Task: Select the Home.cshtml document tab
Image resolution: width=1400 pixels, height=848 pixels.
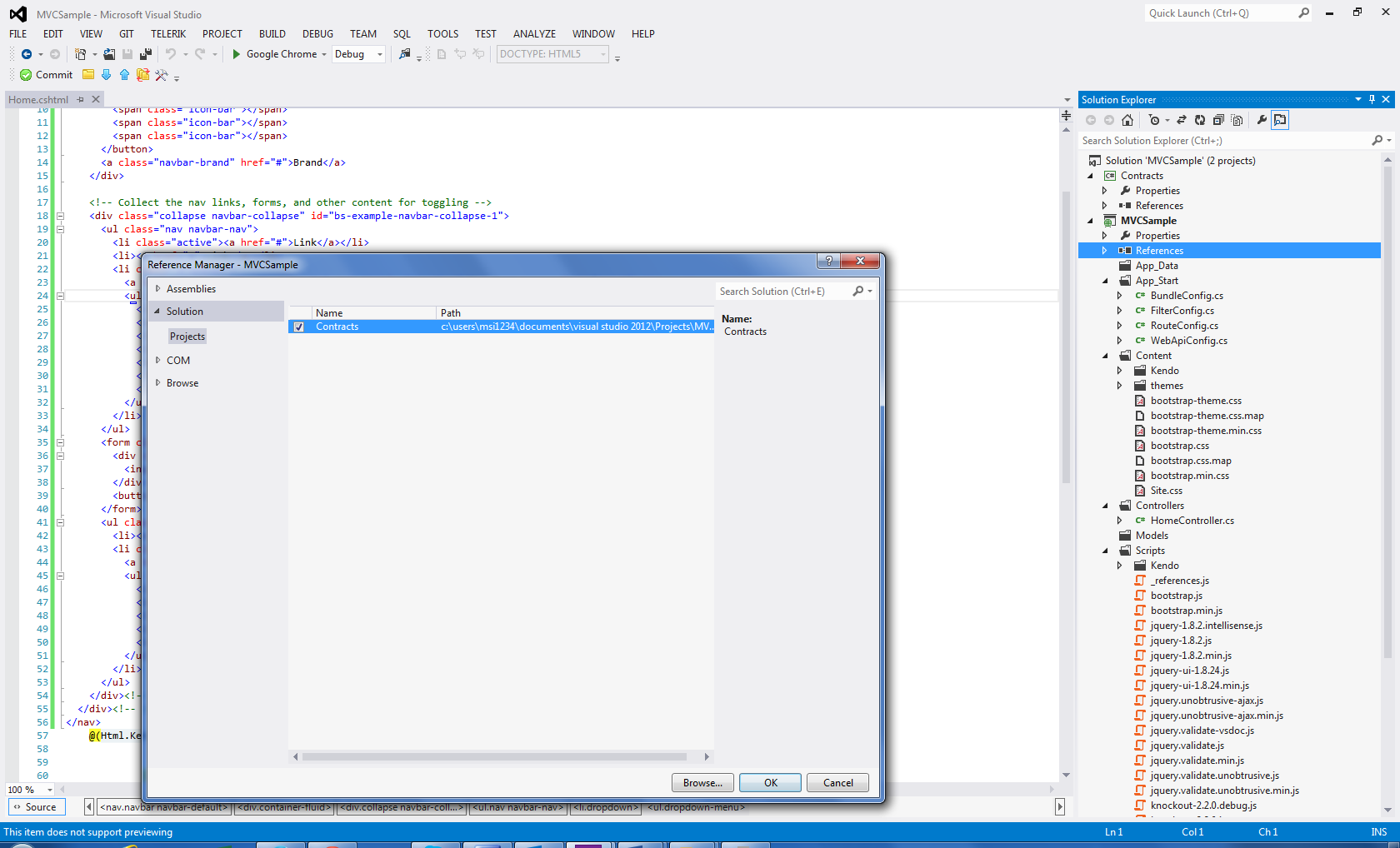Action: coord(38,100)
